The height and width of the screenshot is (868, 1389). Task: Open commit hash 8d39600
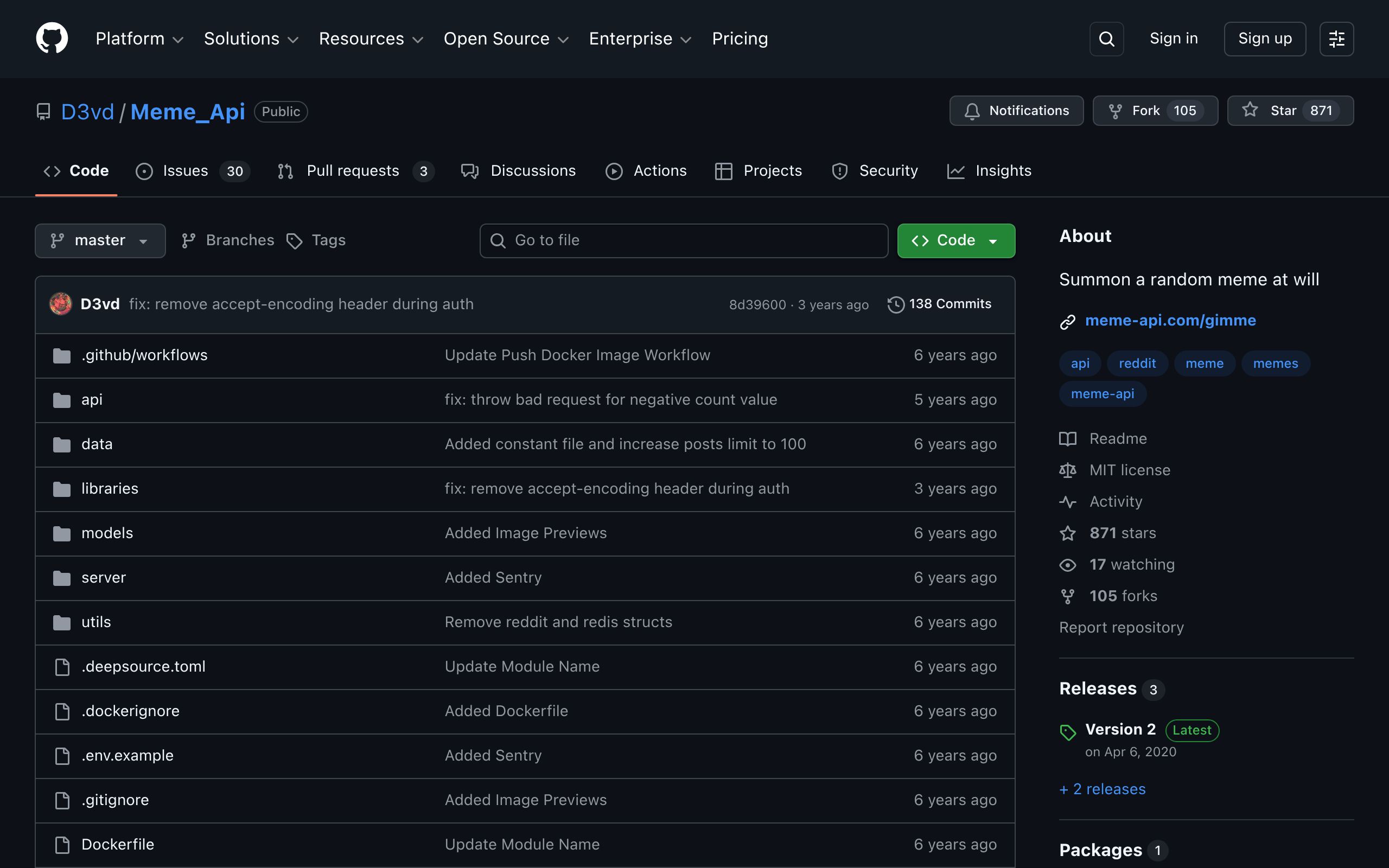click(x=757, y=305)
